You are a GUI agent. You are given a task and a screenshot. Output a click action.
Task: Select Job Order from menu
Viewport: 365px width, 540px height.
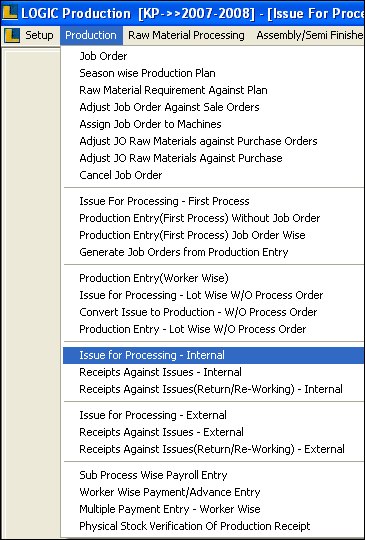coord(103,56)
